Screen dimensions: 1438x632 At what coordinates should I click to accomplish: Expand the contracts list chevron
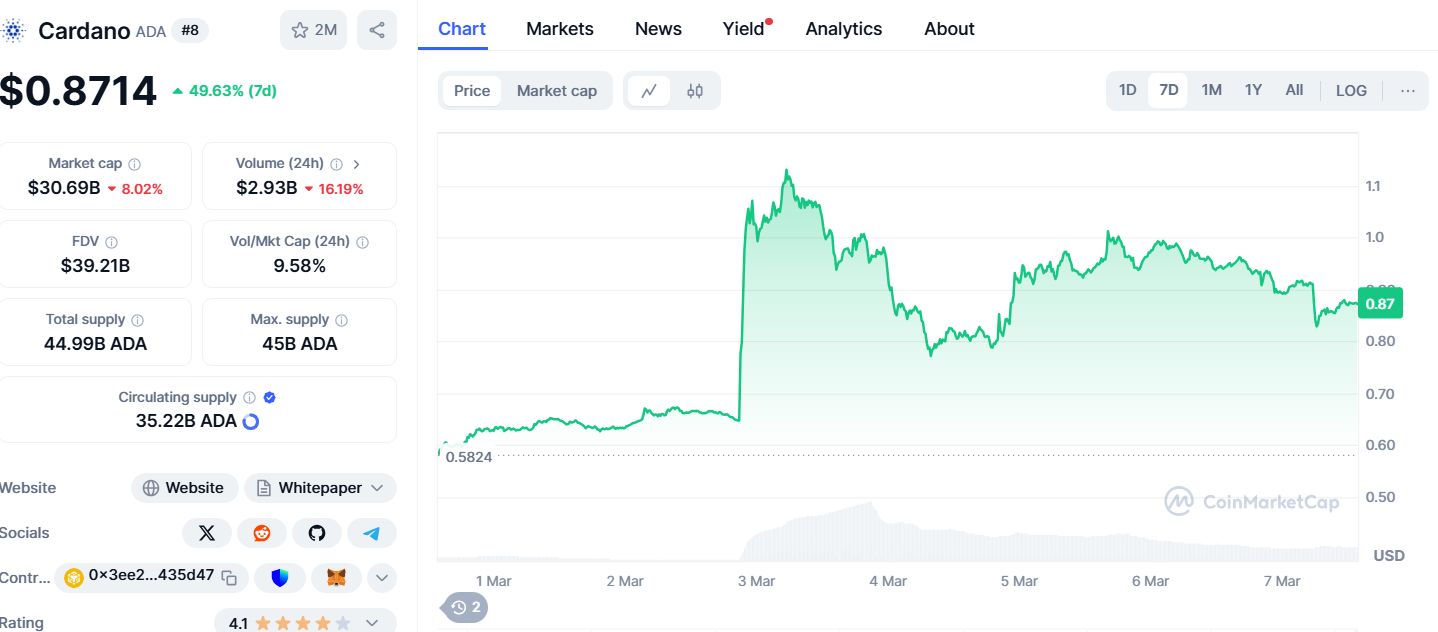tap(381, 577)
